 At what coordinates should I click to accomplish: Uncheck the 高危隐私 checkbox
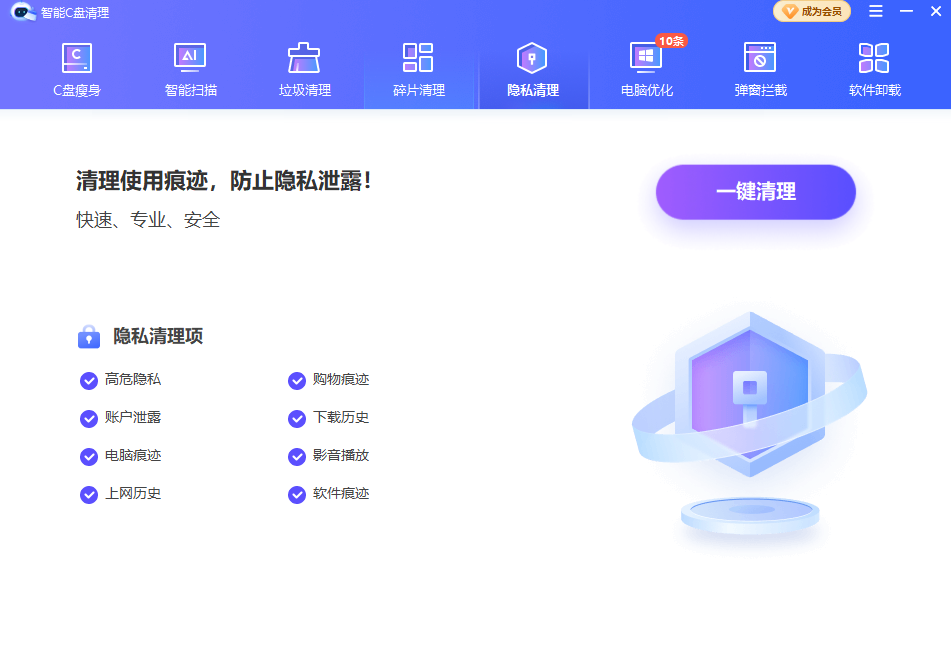click(x=89, y=380)
